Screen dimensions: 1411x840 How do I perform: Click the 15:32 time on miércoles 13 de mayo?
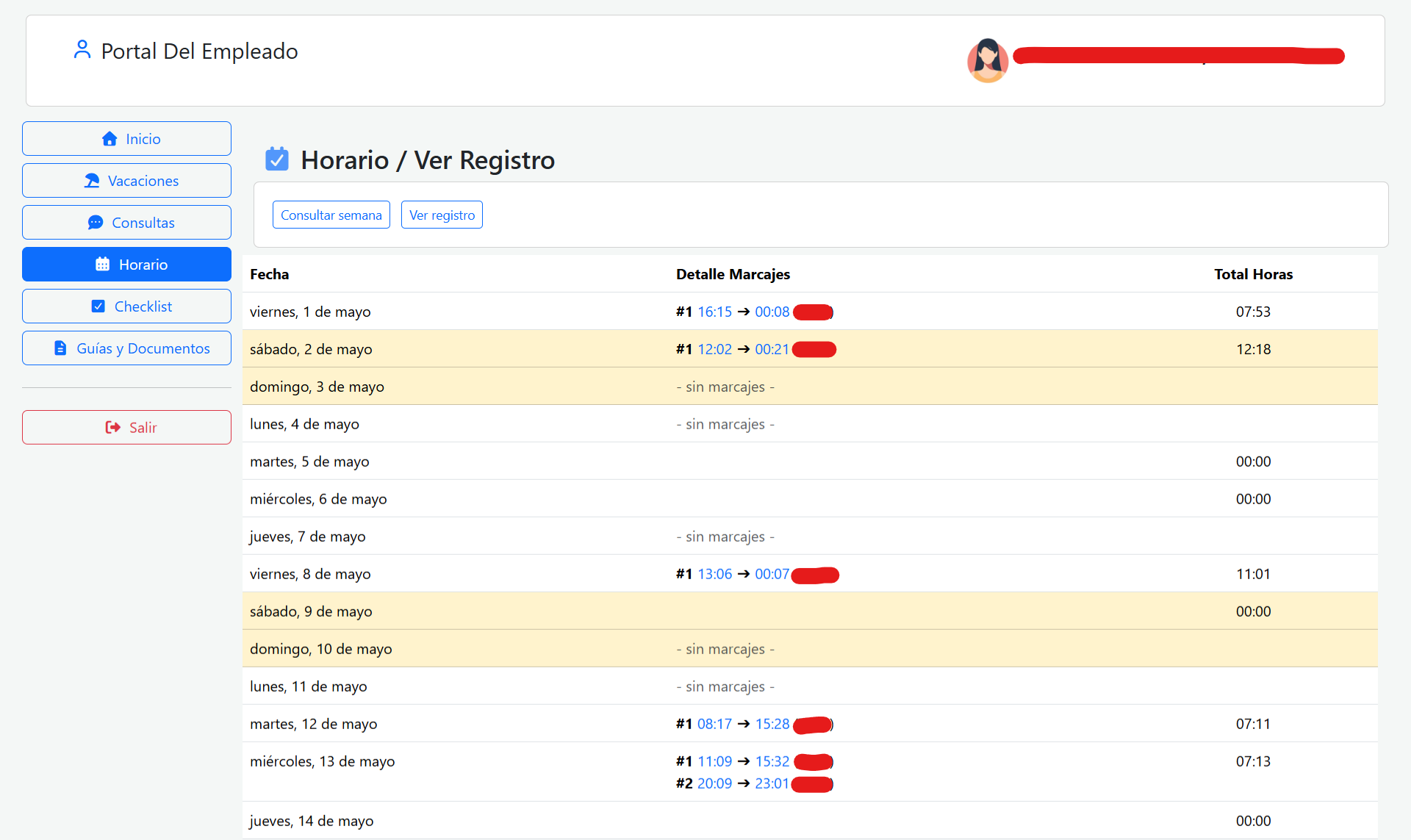coord(772,761)
